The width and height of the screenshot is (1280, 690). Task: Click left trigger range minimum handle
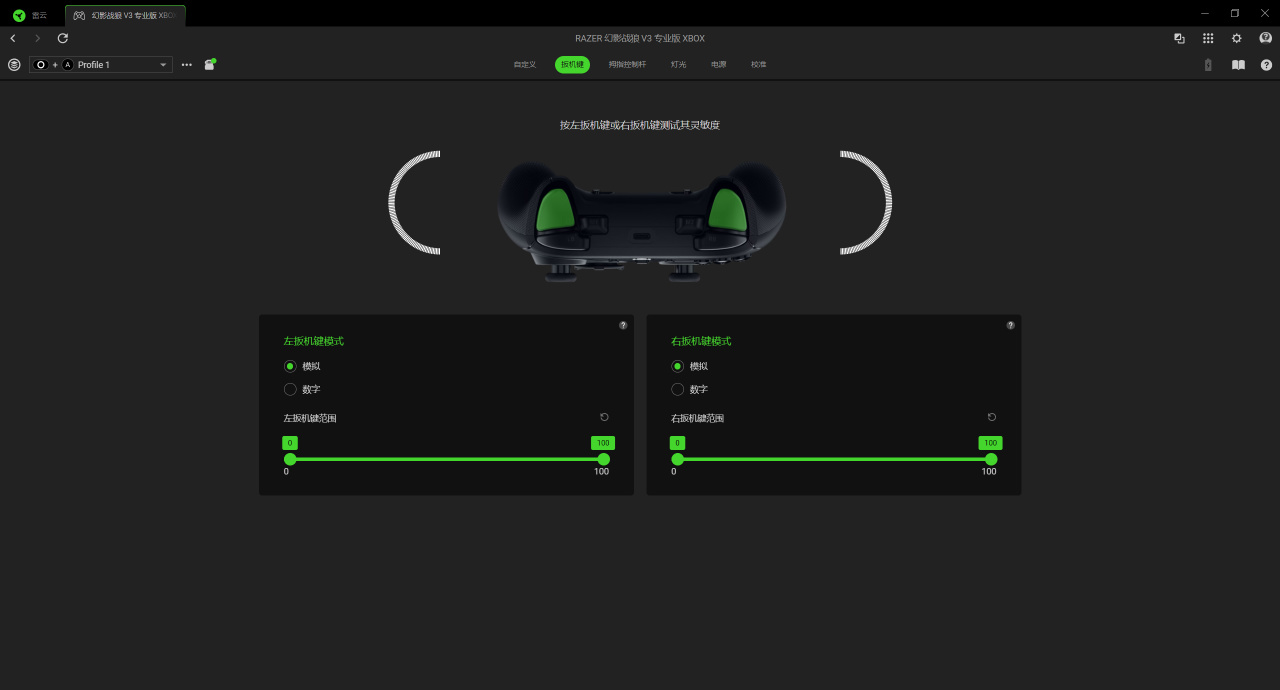point(290,459)
